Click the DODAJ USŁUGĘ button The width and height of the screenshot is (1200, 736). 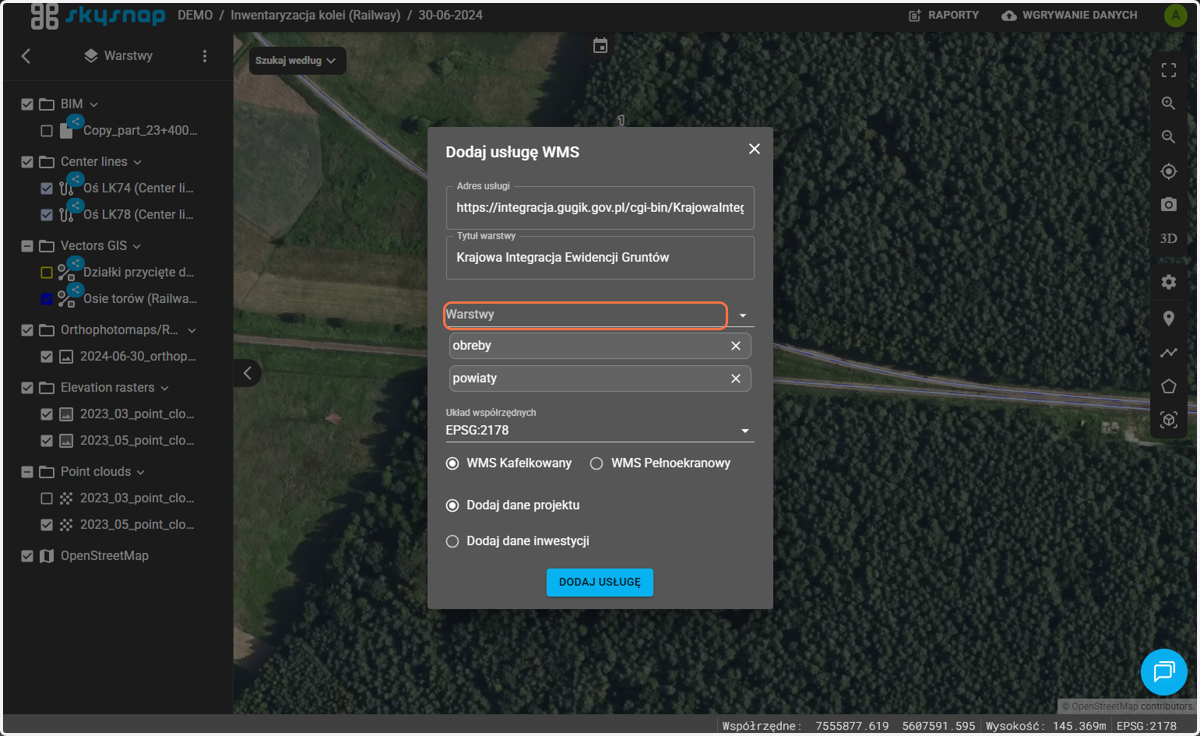600,582
